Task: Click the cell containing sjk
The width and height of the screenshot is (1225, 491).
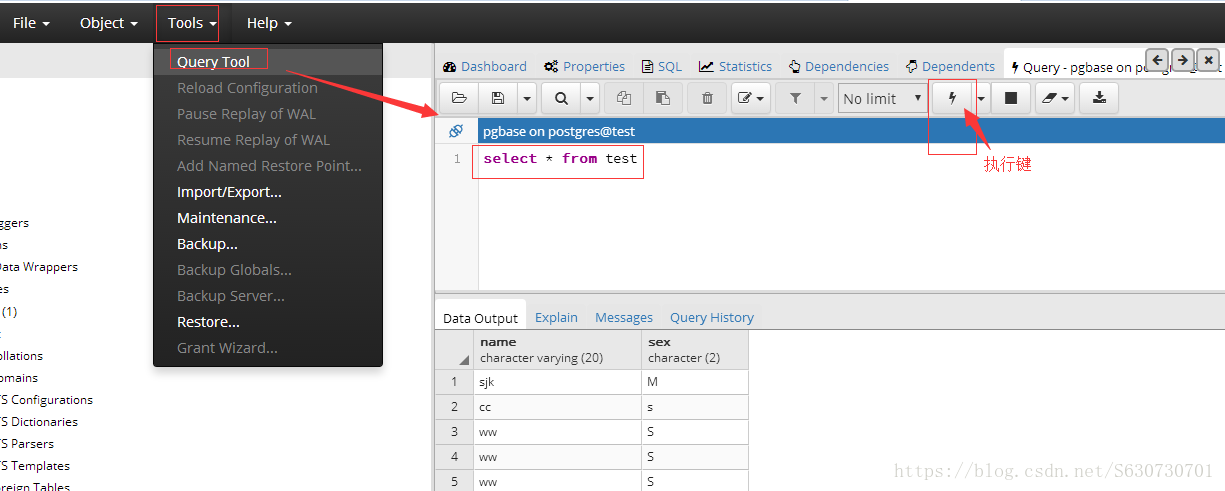Action: click(x=557, y=382)
